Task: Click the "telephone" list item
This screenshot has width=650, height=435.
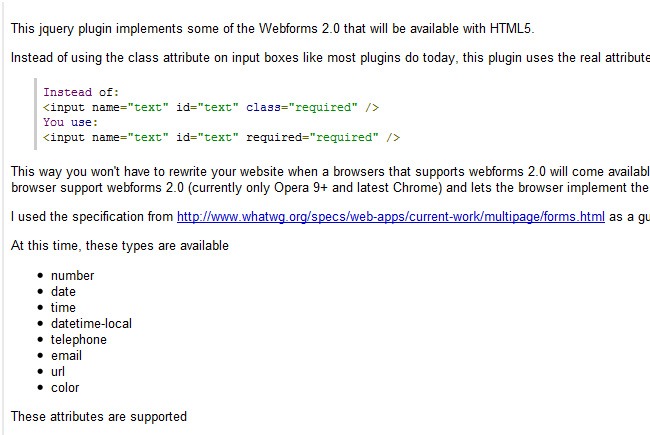Action: point(78,339)
